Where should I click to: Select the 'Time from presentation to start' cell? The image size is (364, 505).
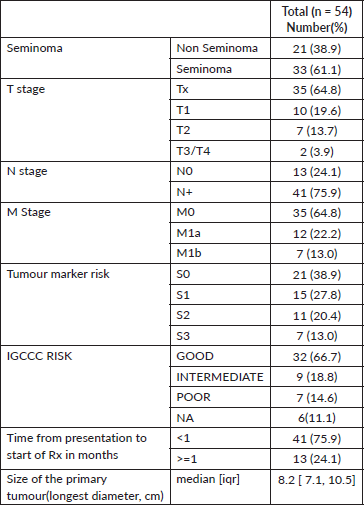click(85, 449)
